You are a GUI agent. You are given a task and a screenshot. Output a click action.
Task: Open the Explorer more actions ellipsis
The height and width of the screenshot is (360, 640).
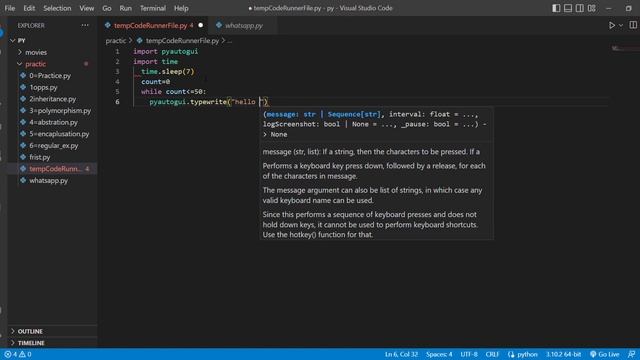pos(85,25)
